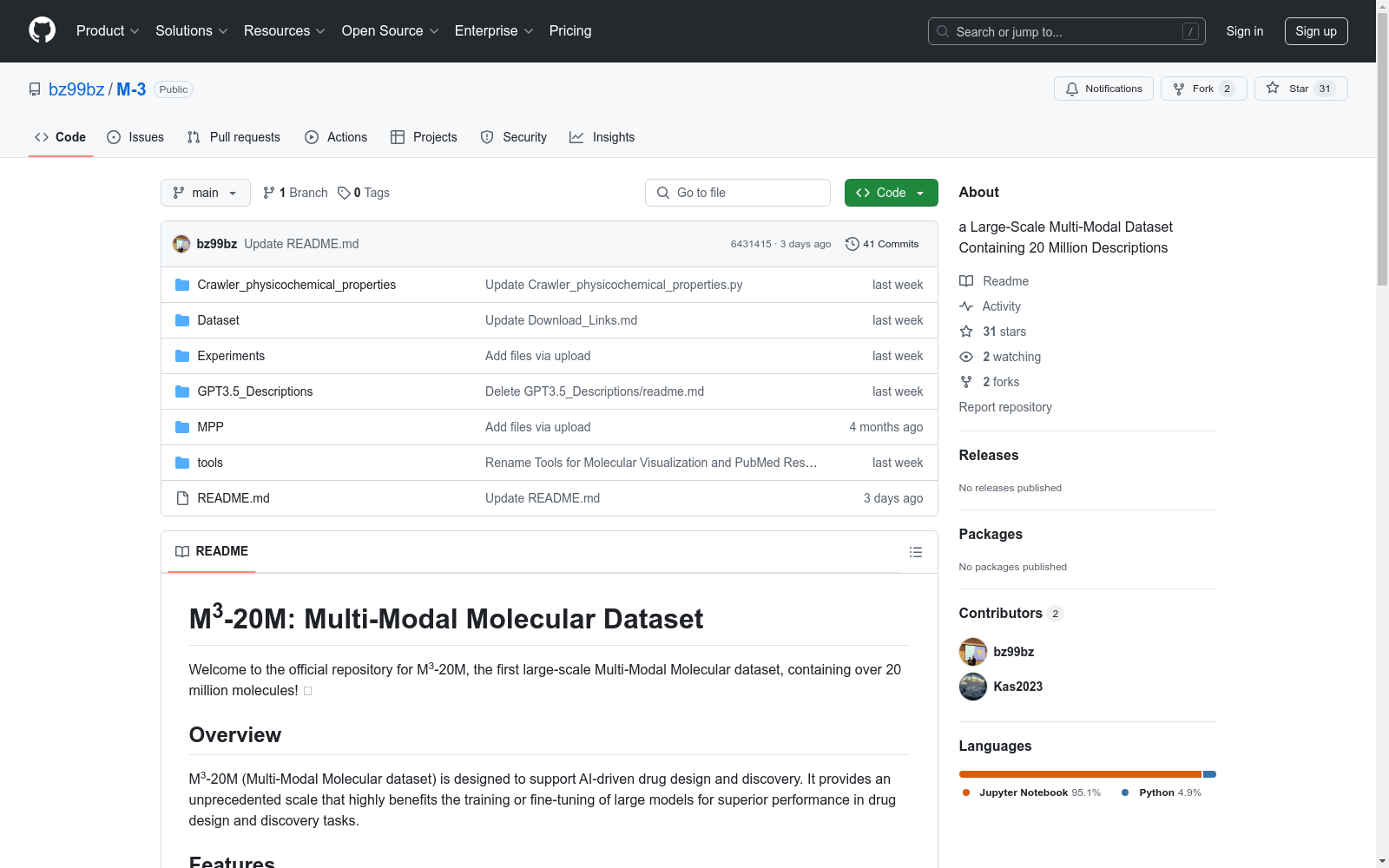Expand the Solutions menu

pyautogui.click(x=191, y=30)
